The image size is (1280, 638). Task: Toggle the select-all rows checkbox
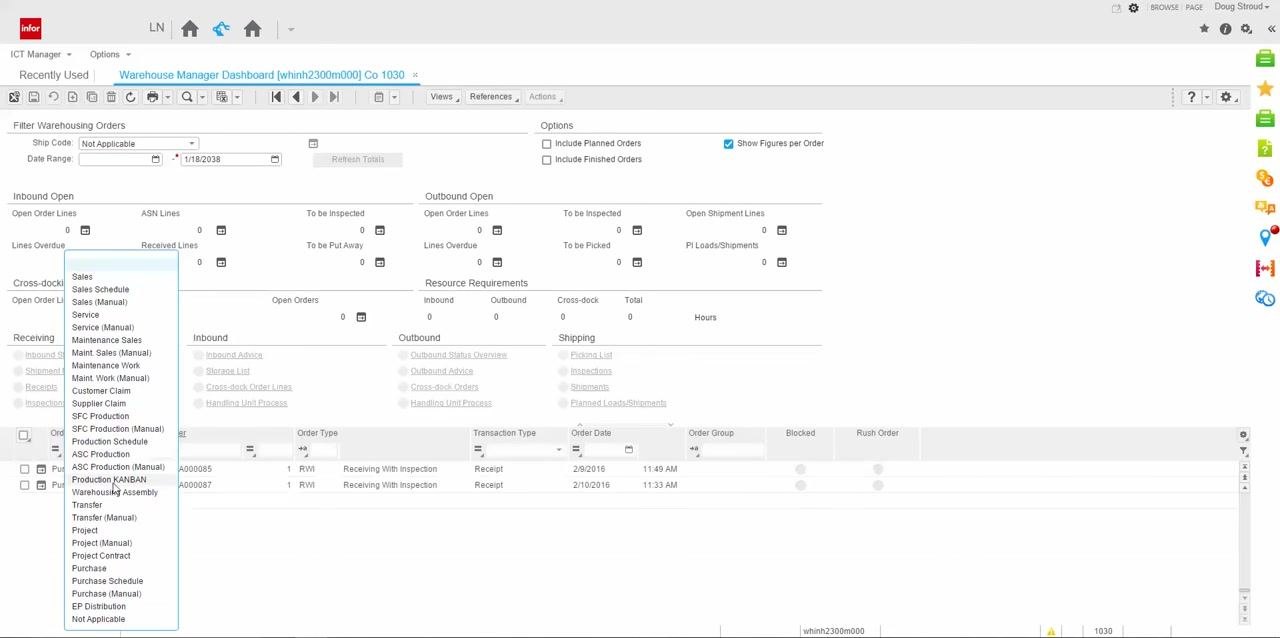click(24, 435)
